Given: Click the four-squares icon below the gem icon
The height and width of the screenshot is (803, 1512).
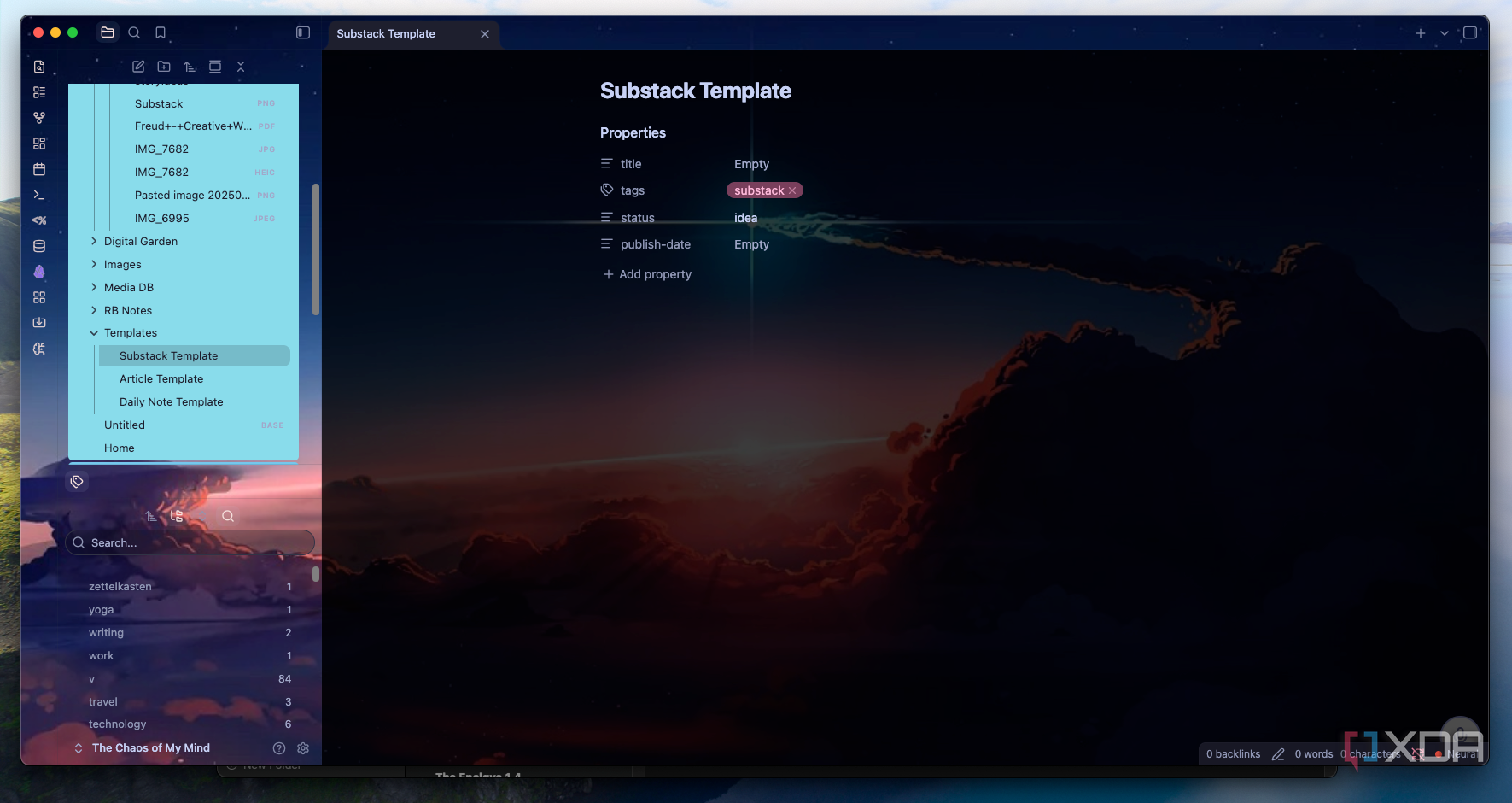Looking at the screenshot, I should point(39,297).
